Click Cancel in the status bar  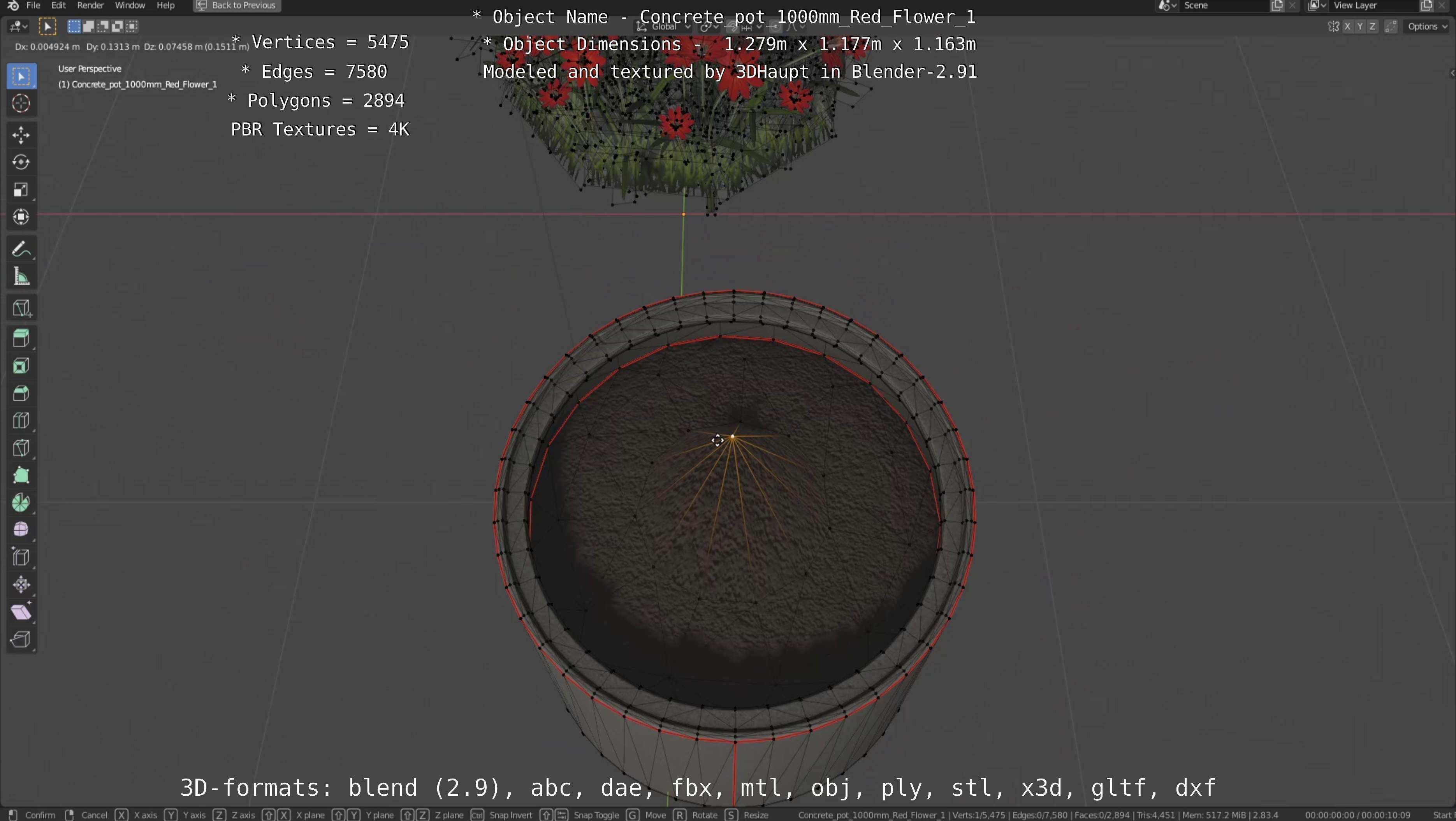coord(94,815)
